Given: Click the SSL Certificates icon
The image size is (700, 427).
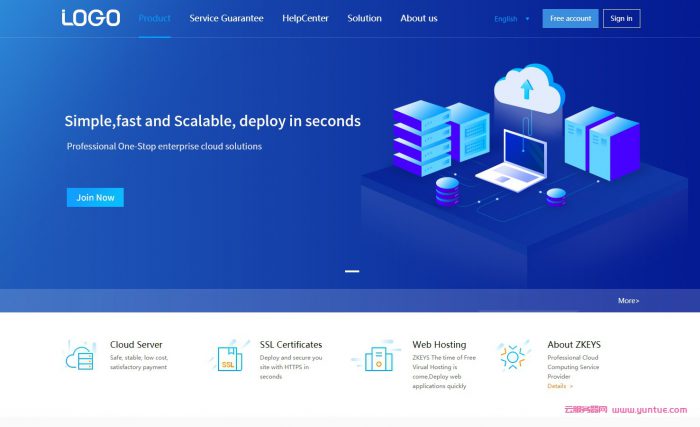Looking at the screenshot, I should 228,357.
